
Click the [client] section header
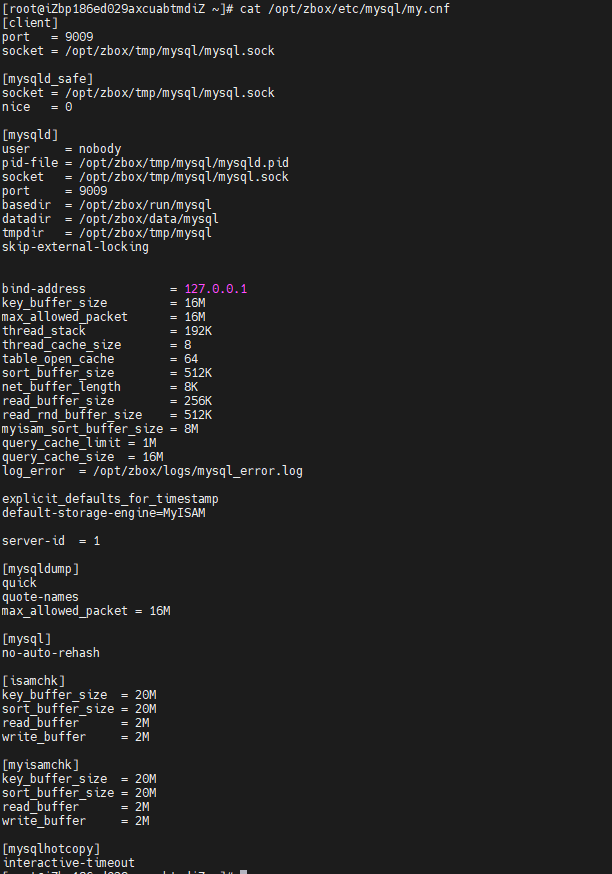30,22
